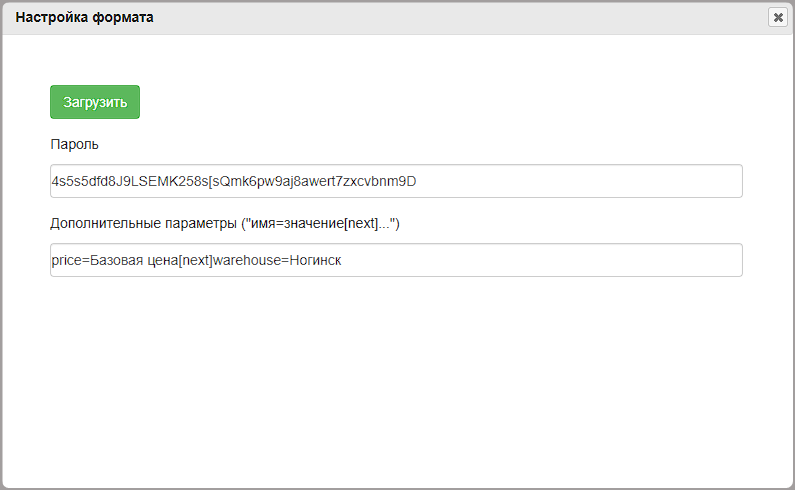
Task: Close the Настройка формата dialog
Action: pos(777,17)
